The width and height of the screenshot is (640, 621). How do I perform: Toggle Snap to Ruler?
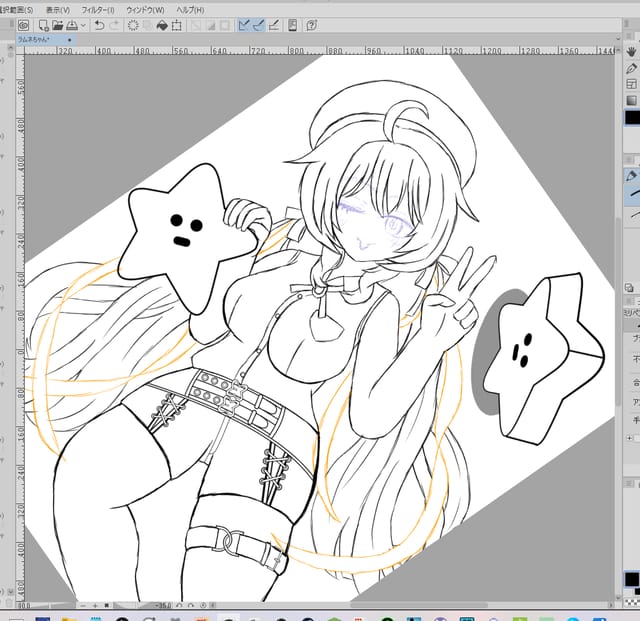[x=245, y=24]
